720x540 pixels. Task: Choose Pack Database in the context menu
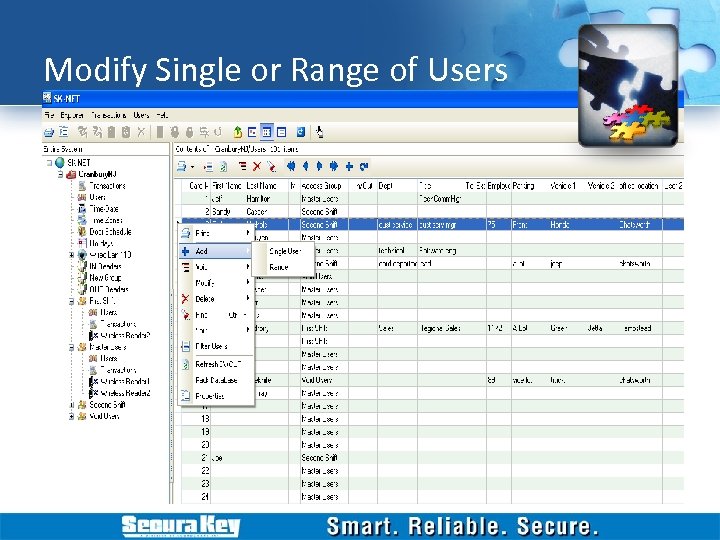216,380
